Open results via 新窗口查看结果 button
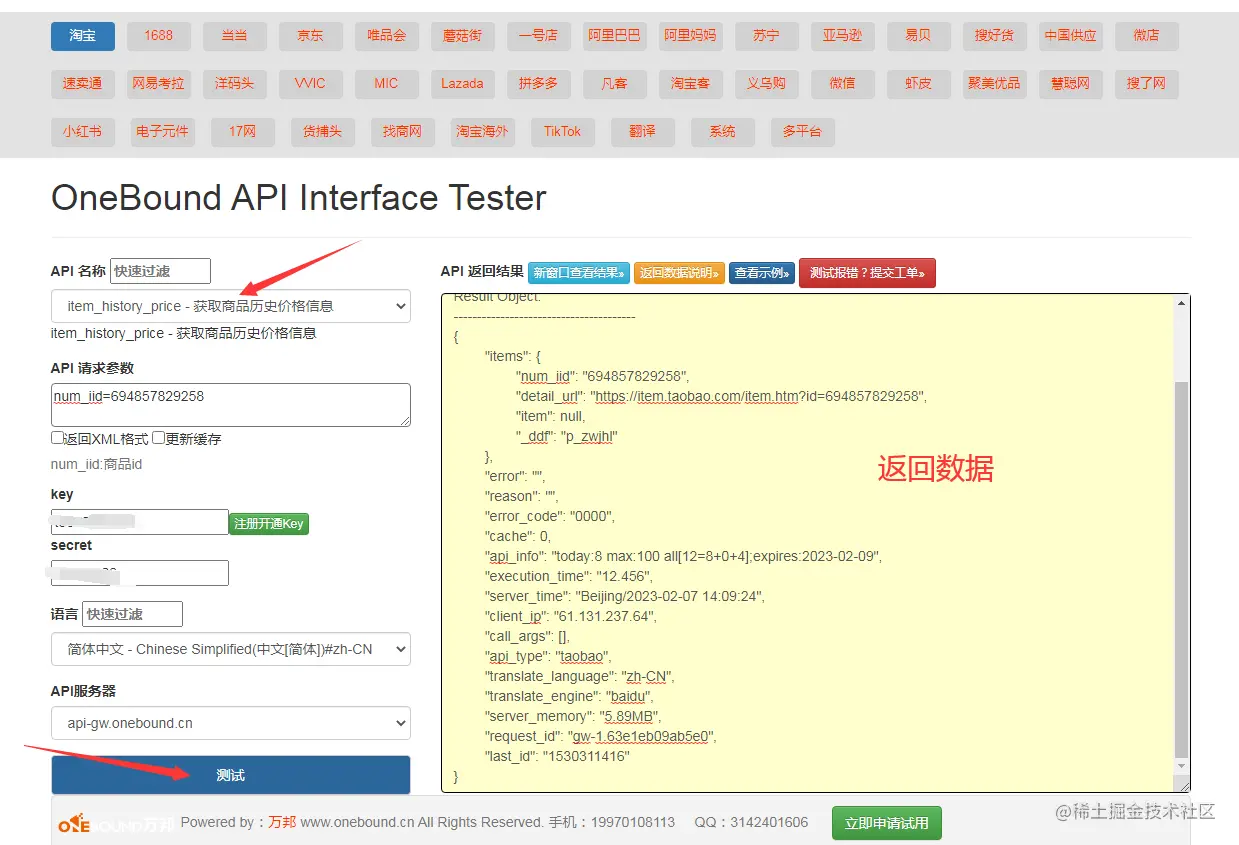This screenshot has width=1239, height=845. coord(579,272)
